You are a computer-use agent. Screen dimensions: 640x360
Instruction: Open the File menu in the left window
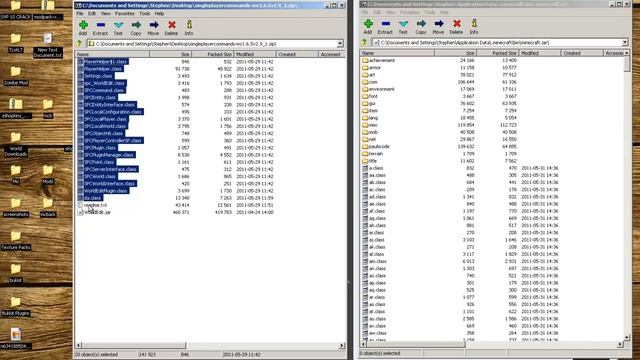(80, 13)
